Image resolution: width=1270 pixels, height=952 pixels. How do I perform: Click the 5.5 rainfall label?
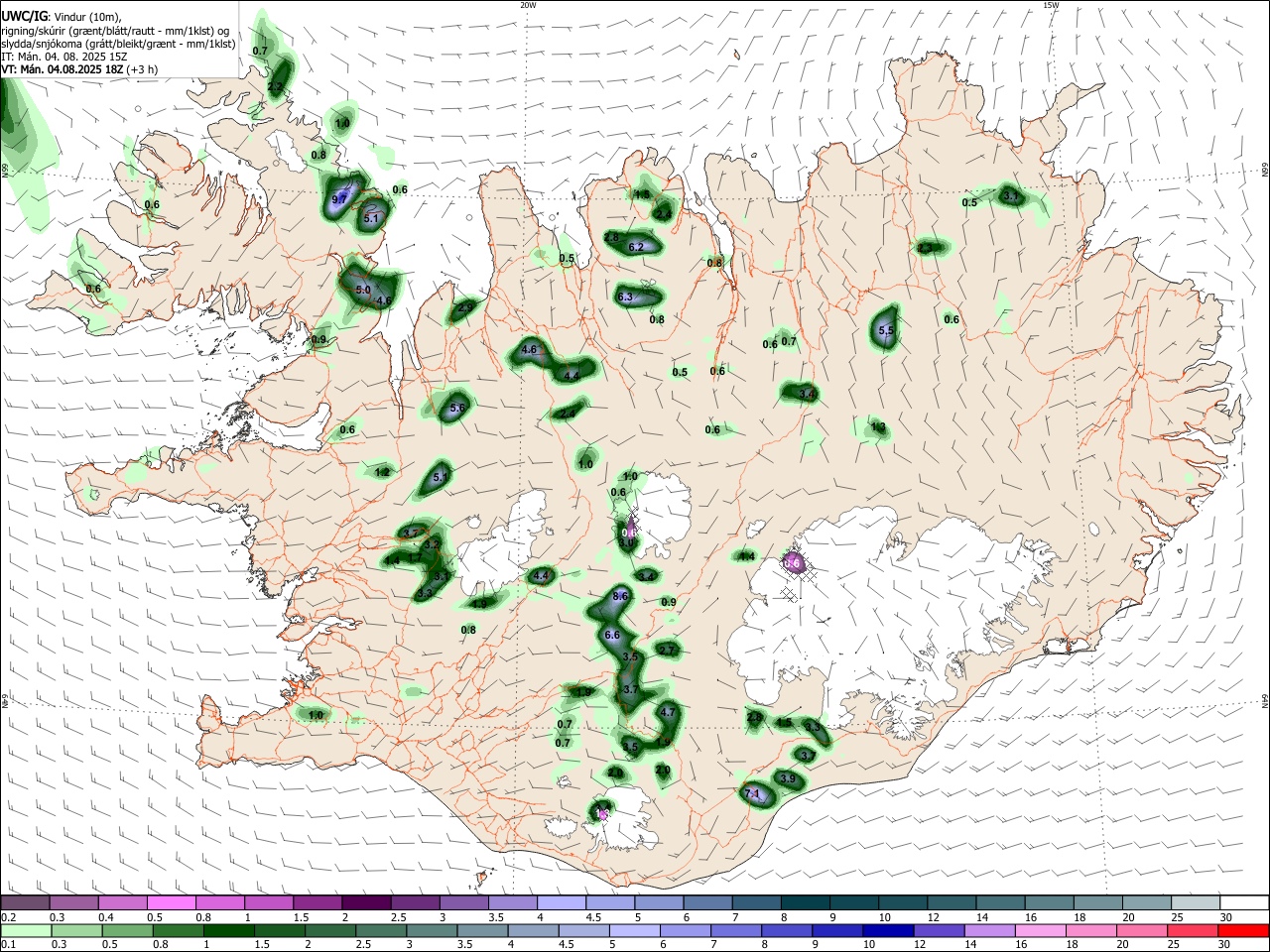point(887,331)
